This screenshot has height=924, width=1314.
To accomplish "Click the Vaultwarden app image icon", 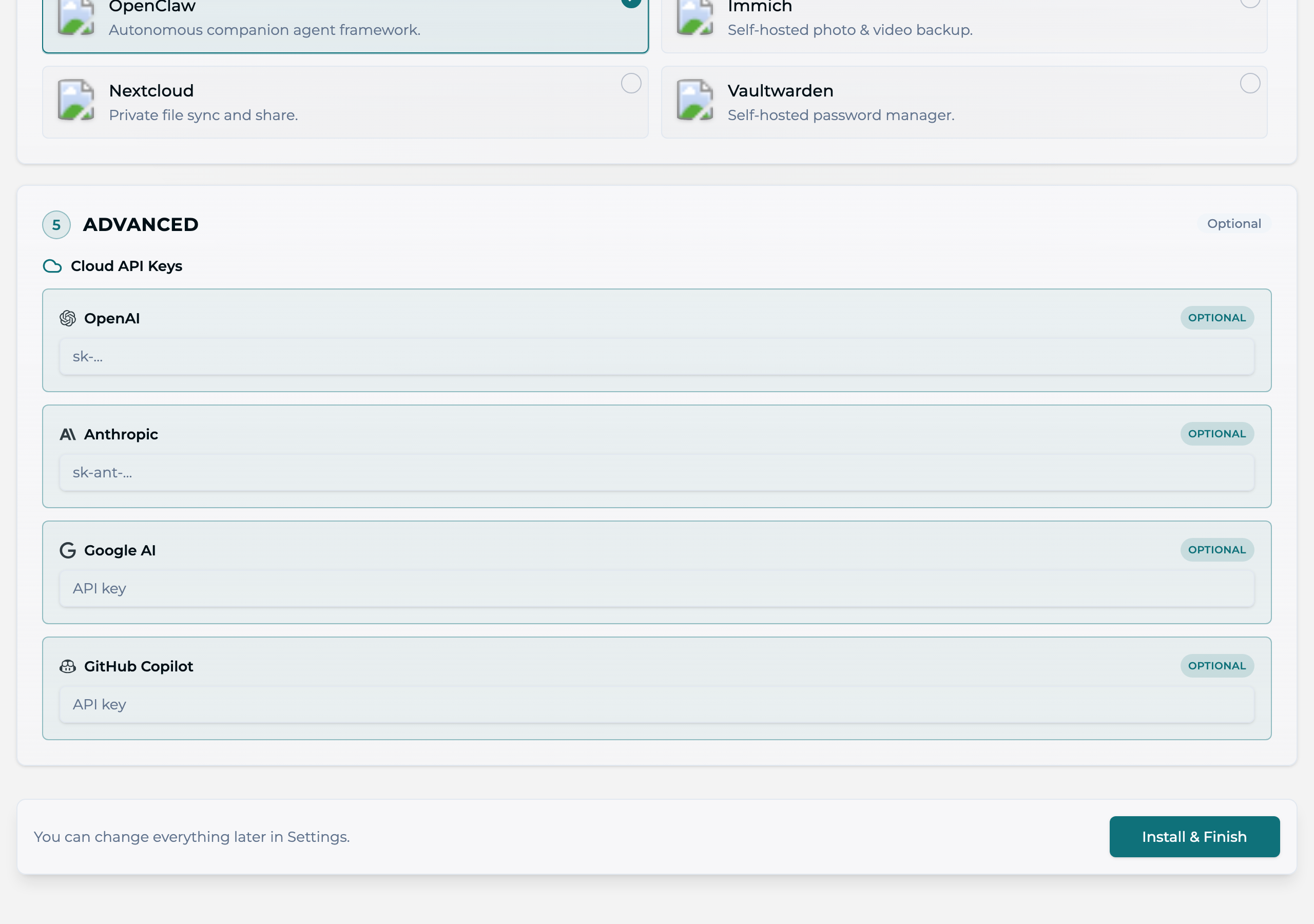I will [695, 100].
